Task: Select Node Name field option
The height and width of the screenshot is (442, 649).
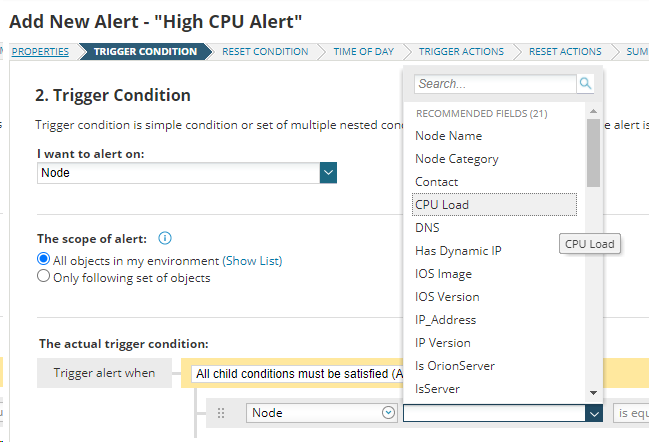Action: point(448,136)
